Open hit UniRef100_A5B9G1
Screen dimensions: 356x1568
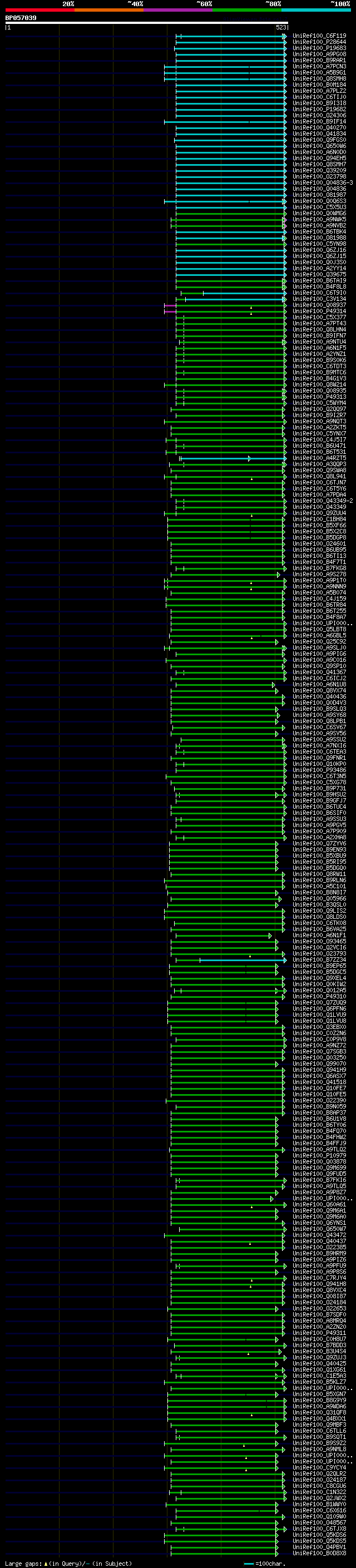click(x=319, y=72)
